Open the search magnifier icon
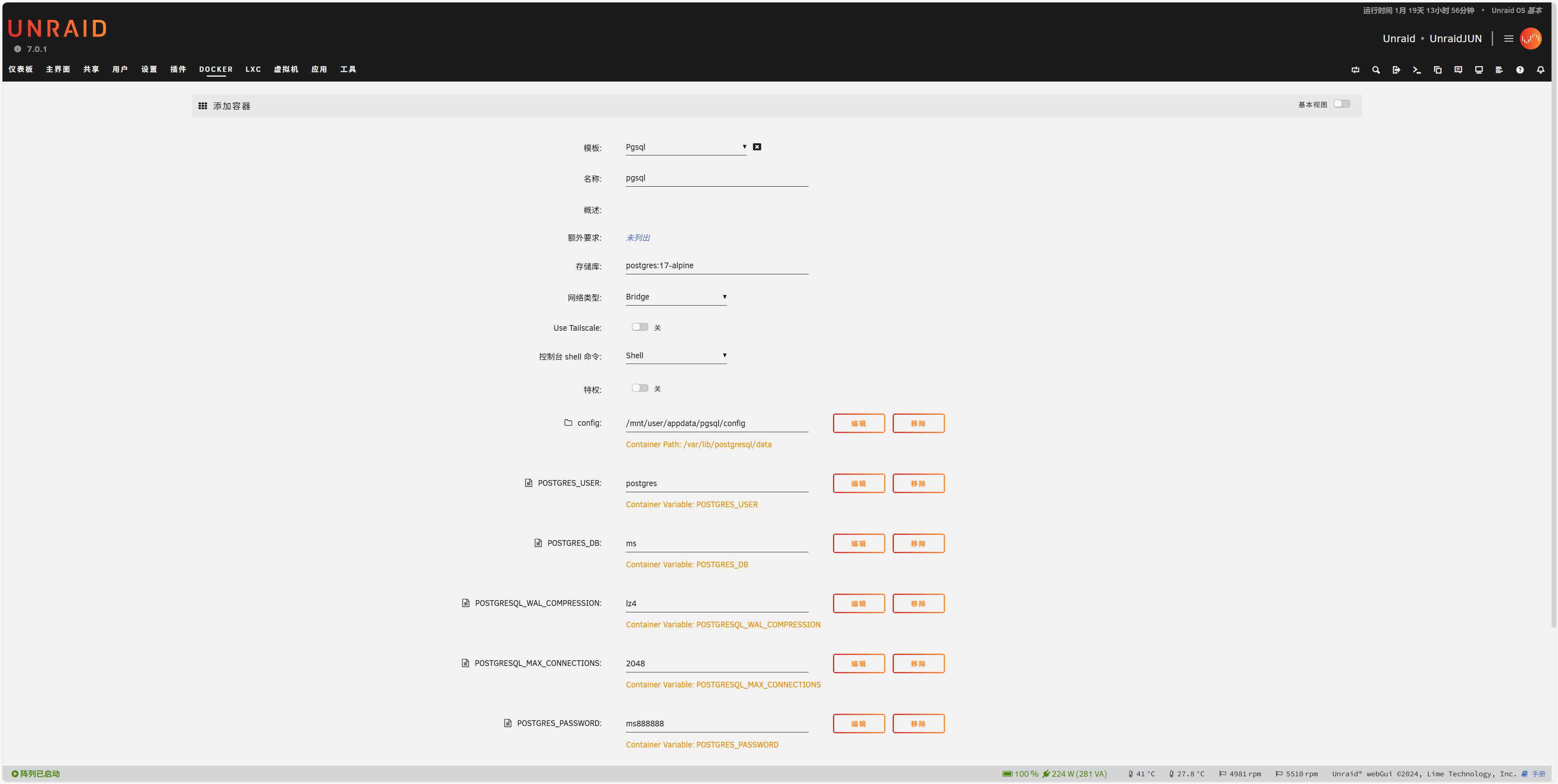Image resolution: width=1558 pixels, height=784 pixels. point(1375,69)
